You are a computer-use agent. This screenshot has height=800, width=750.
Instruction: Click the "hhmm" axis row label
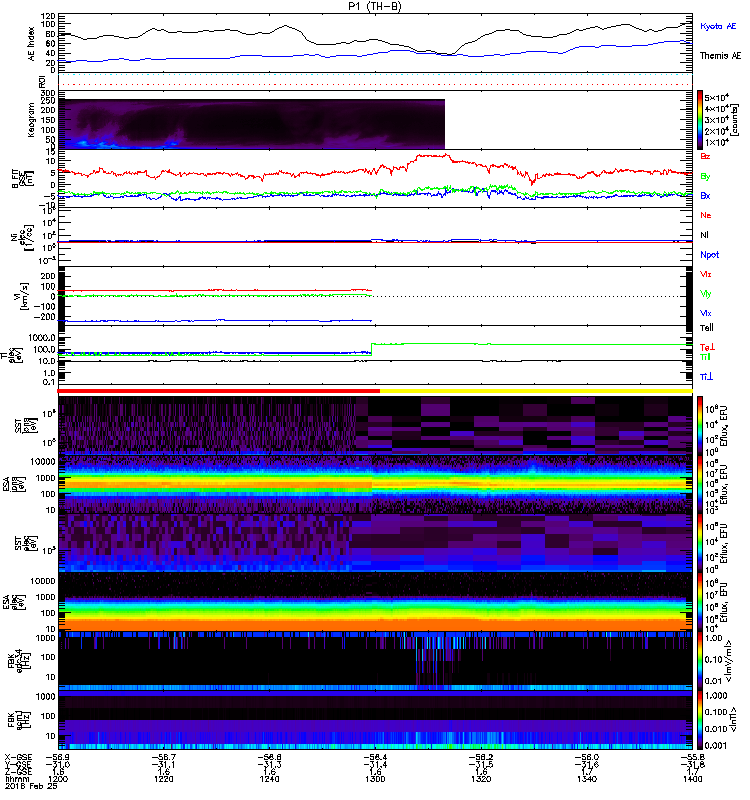pos(17,779)
